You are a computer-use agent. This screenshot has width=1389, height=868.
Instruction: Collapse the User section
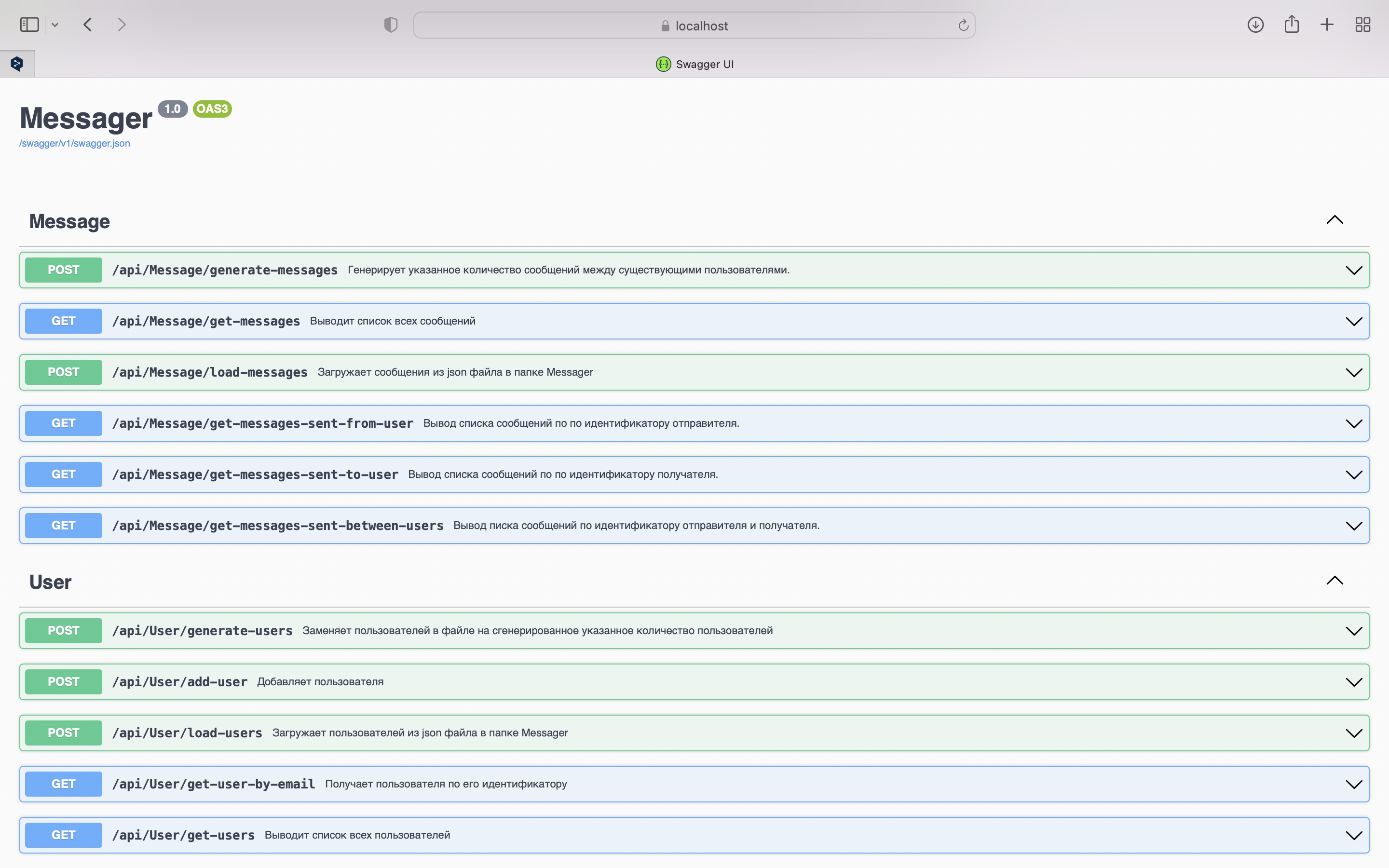[x=1335, y=581]
